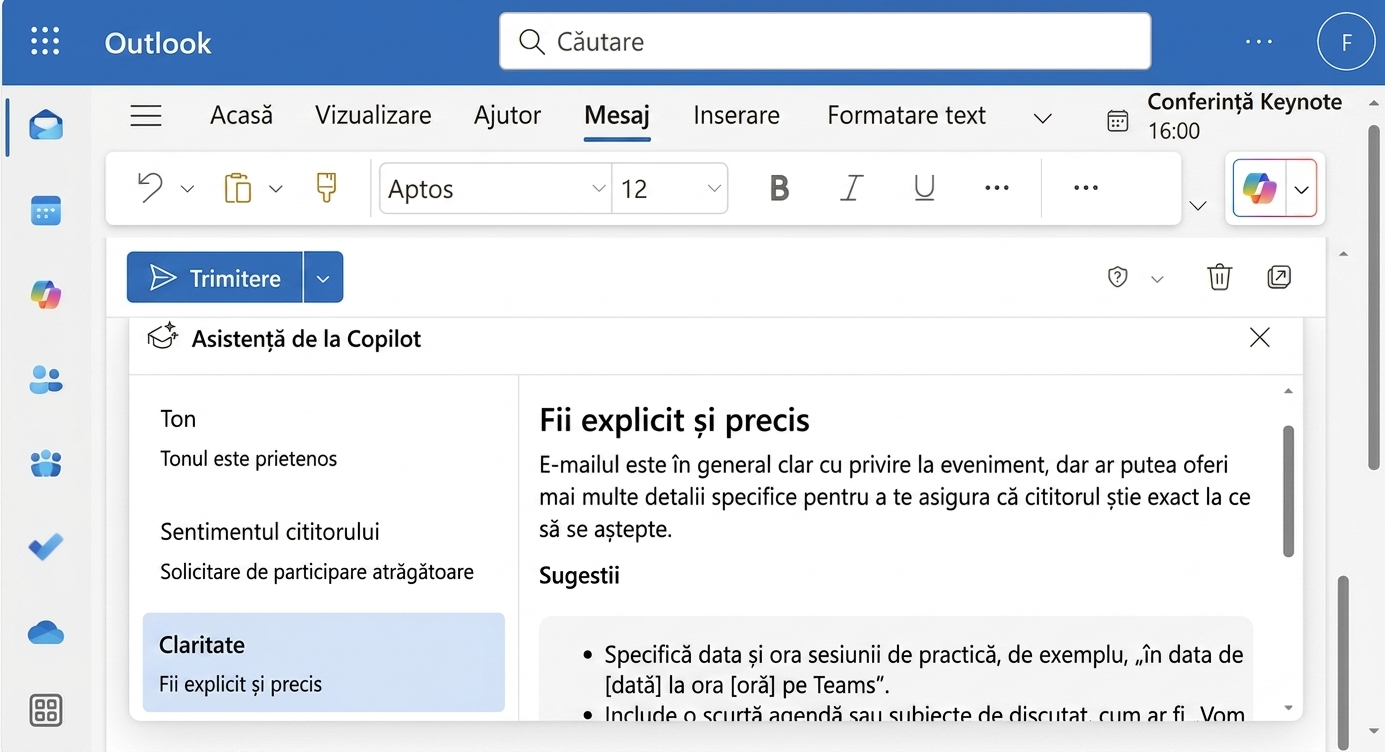The image size is (1385, 752).
Task: Close the Copilot assistance panel
Action: click(x=1260, y=338)
